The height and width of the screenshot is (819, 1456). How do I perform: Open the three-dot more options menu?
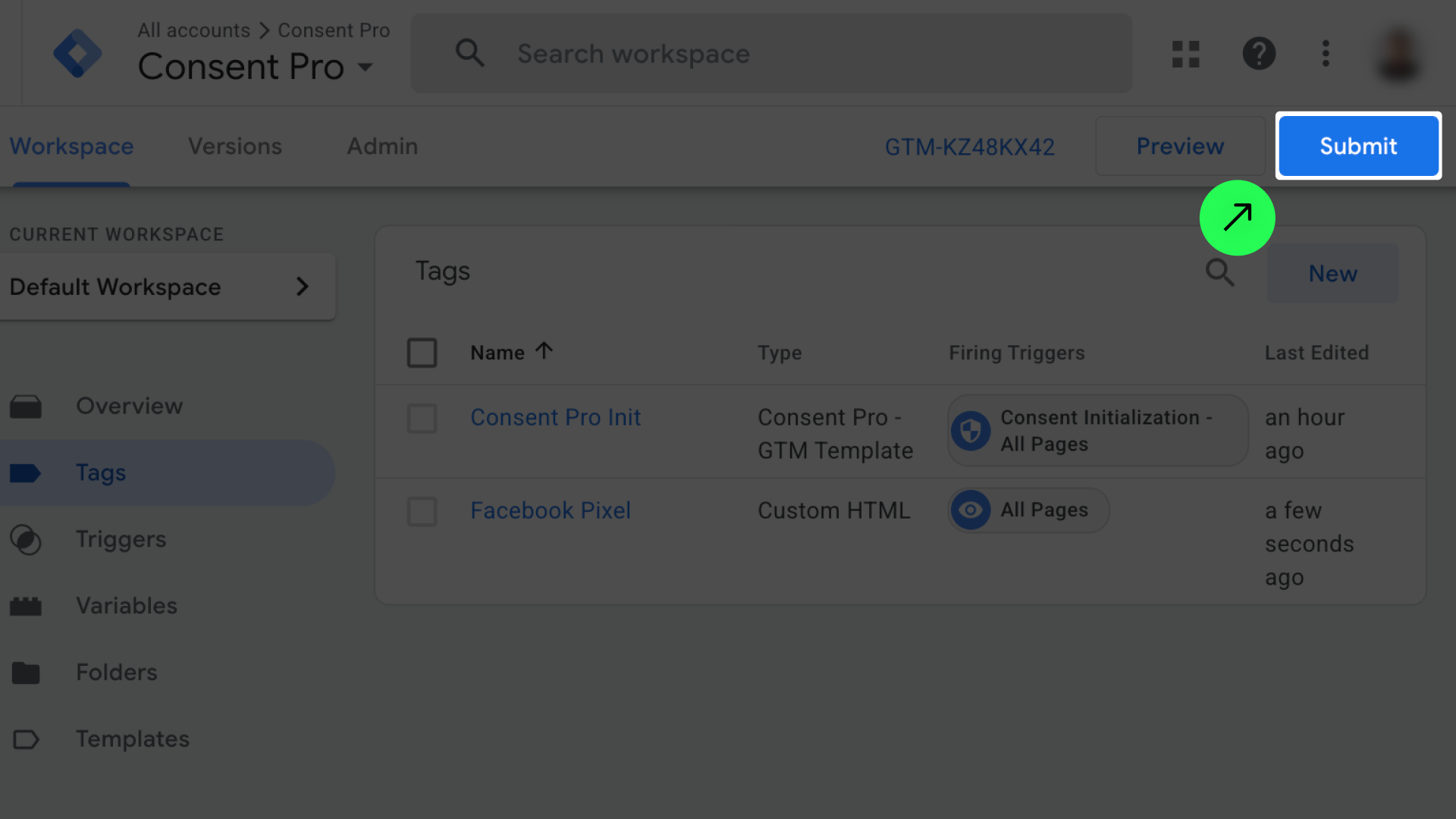(1326, 54)
